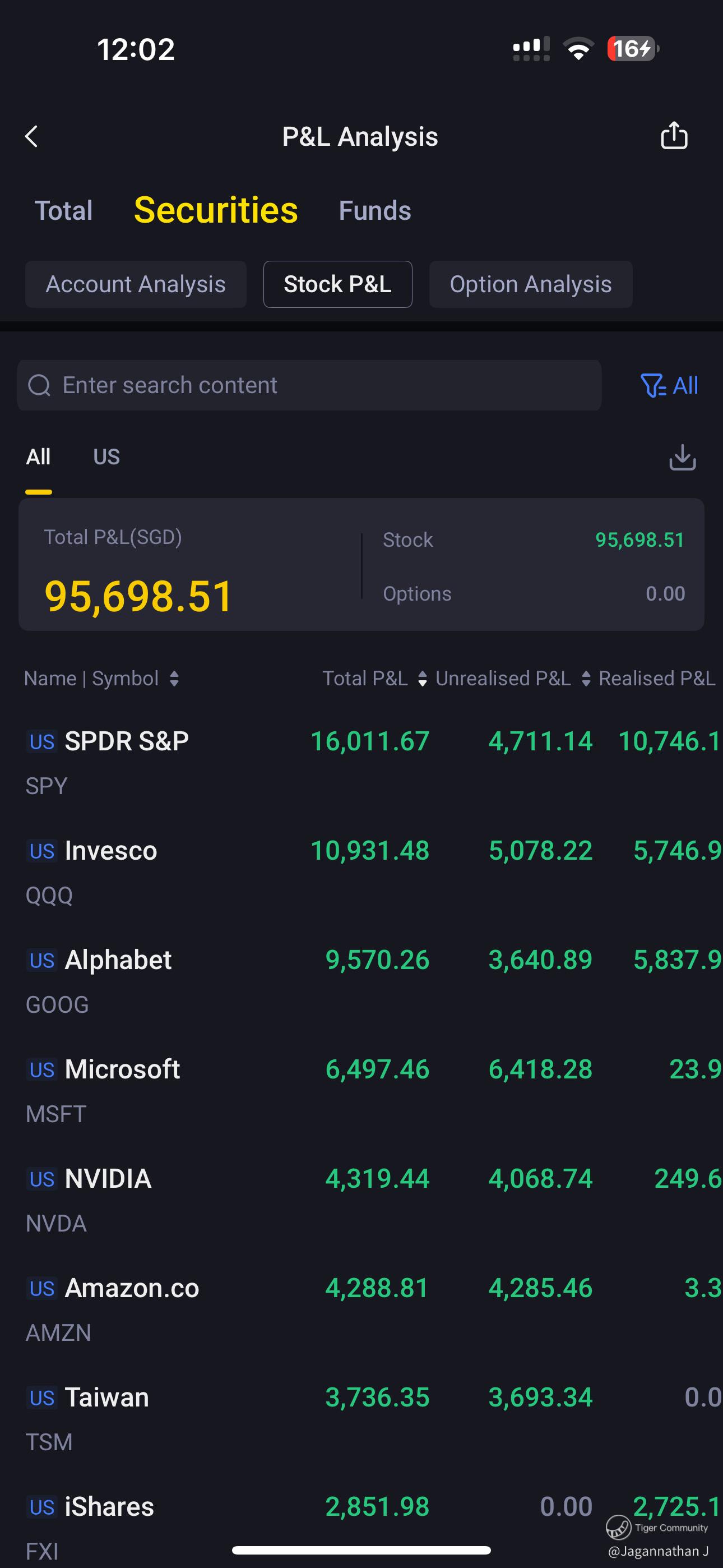This screenshot has width=723, height=1568.
Task: Sort by Total P&L column arrows
Action: [423, 679]
